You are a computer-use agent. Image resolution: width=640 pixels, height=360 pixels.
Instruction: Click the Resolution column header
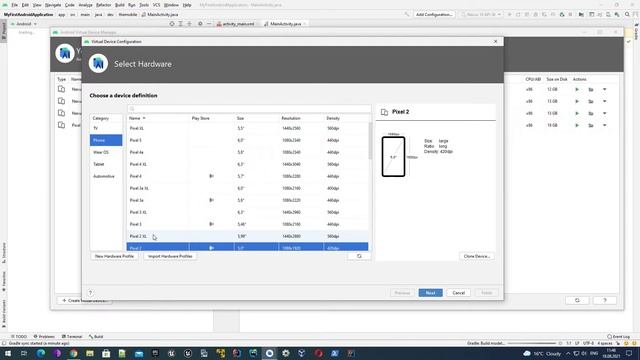[x=291, y=118]
